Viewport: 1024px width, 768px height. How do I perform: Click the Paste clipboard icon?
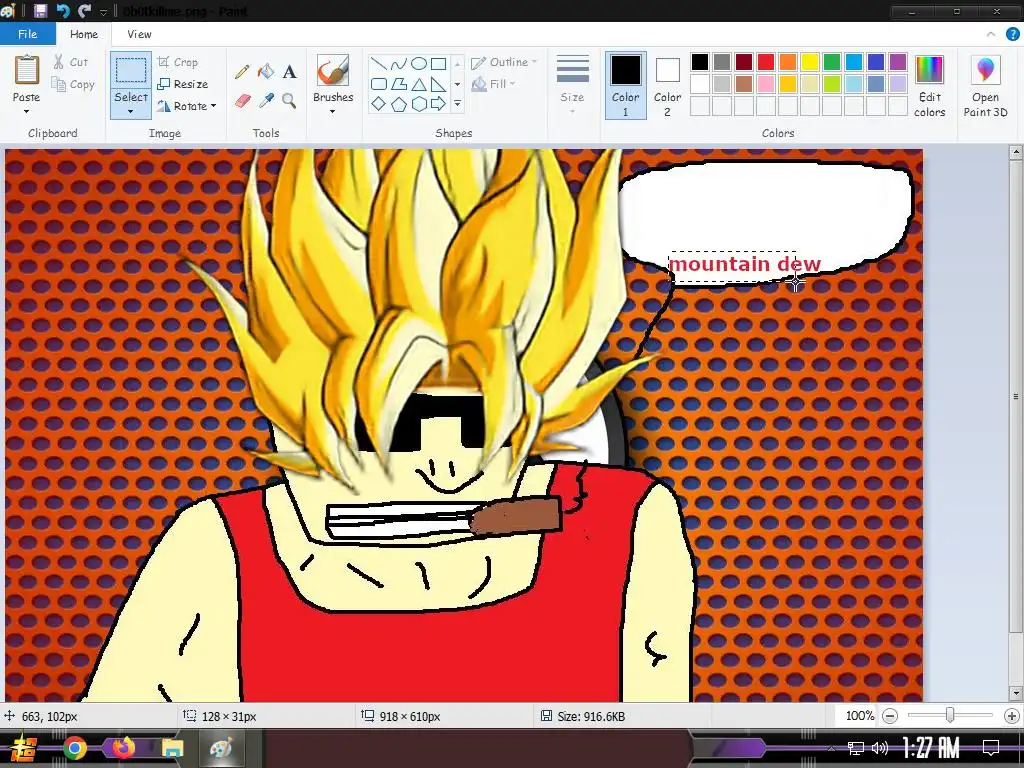(27, 70)
